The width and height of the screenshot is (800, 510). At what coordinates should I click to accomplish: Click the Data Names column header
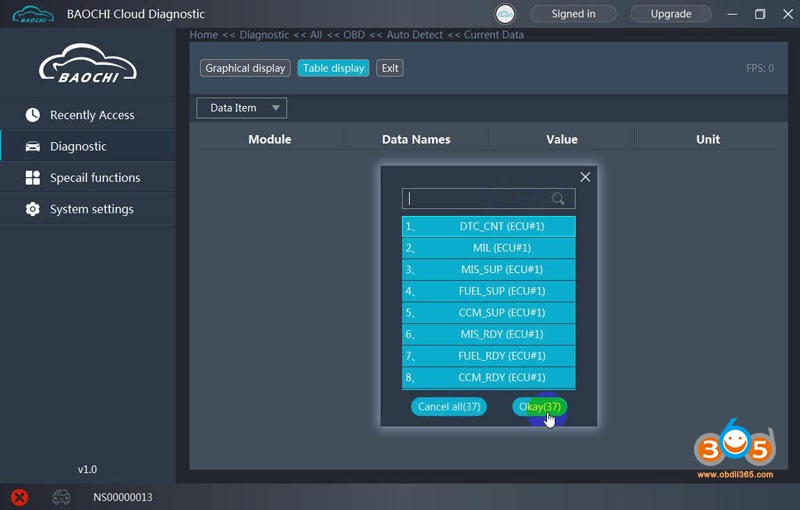416,139
